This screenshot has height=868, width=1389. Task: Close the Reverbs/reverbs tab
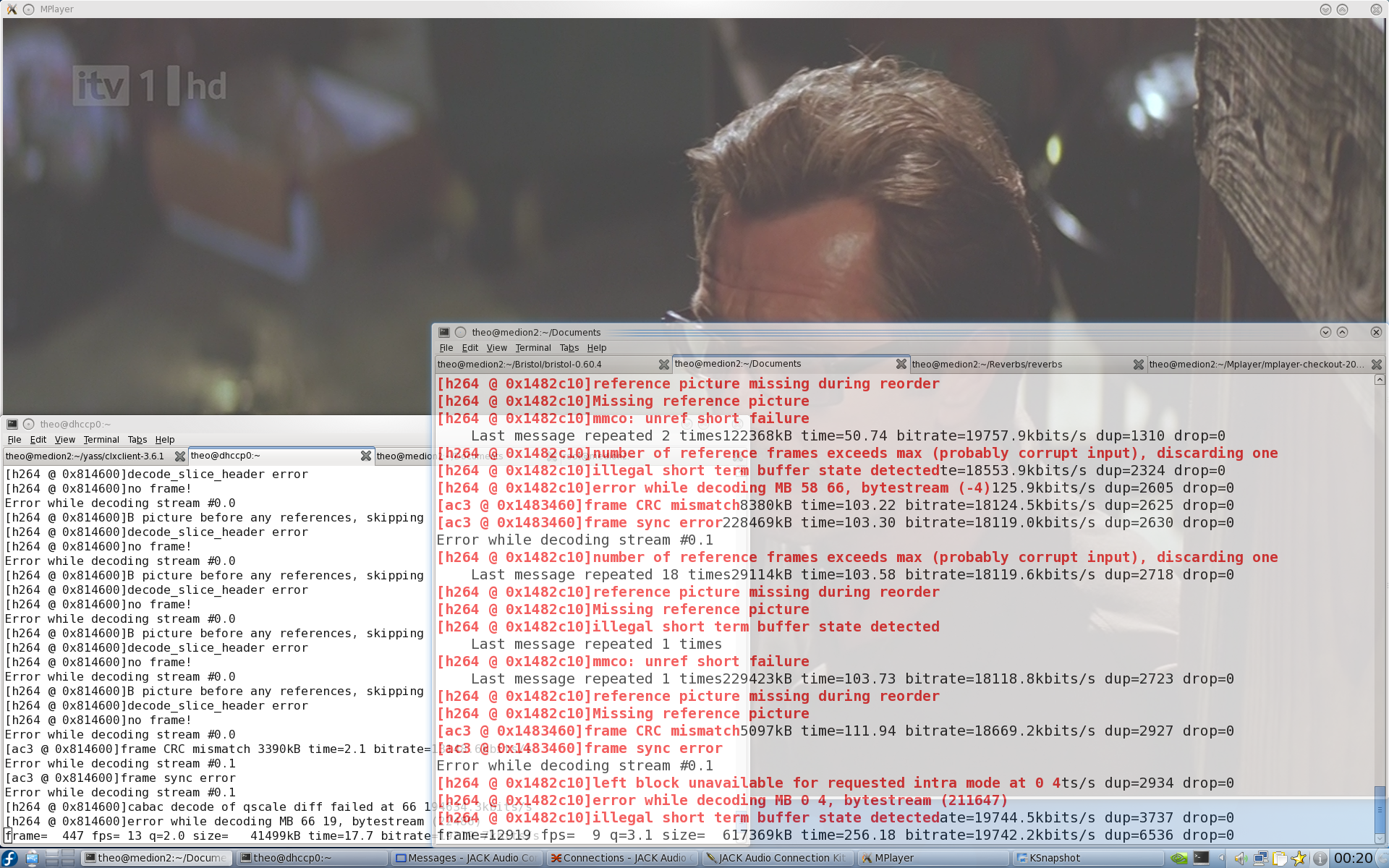[x=1139, y=365]
